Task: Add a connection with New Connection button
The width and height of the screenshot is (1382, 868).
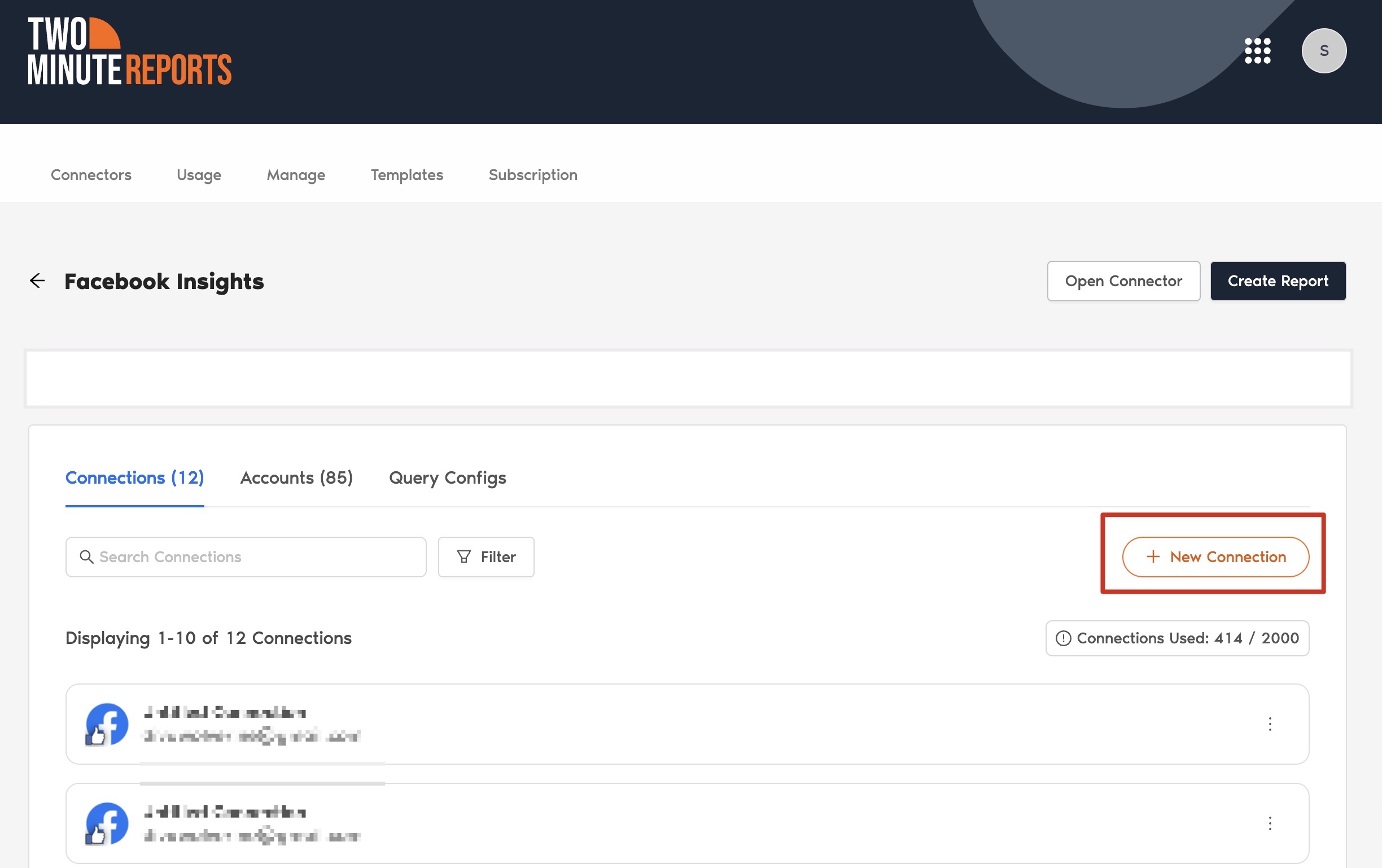Action: 1215,556
